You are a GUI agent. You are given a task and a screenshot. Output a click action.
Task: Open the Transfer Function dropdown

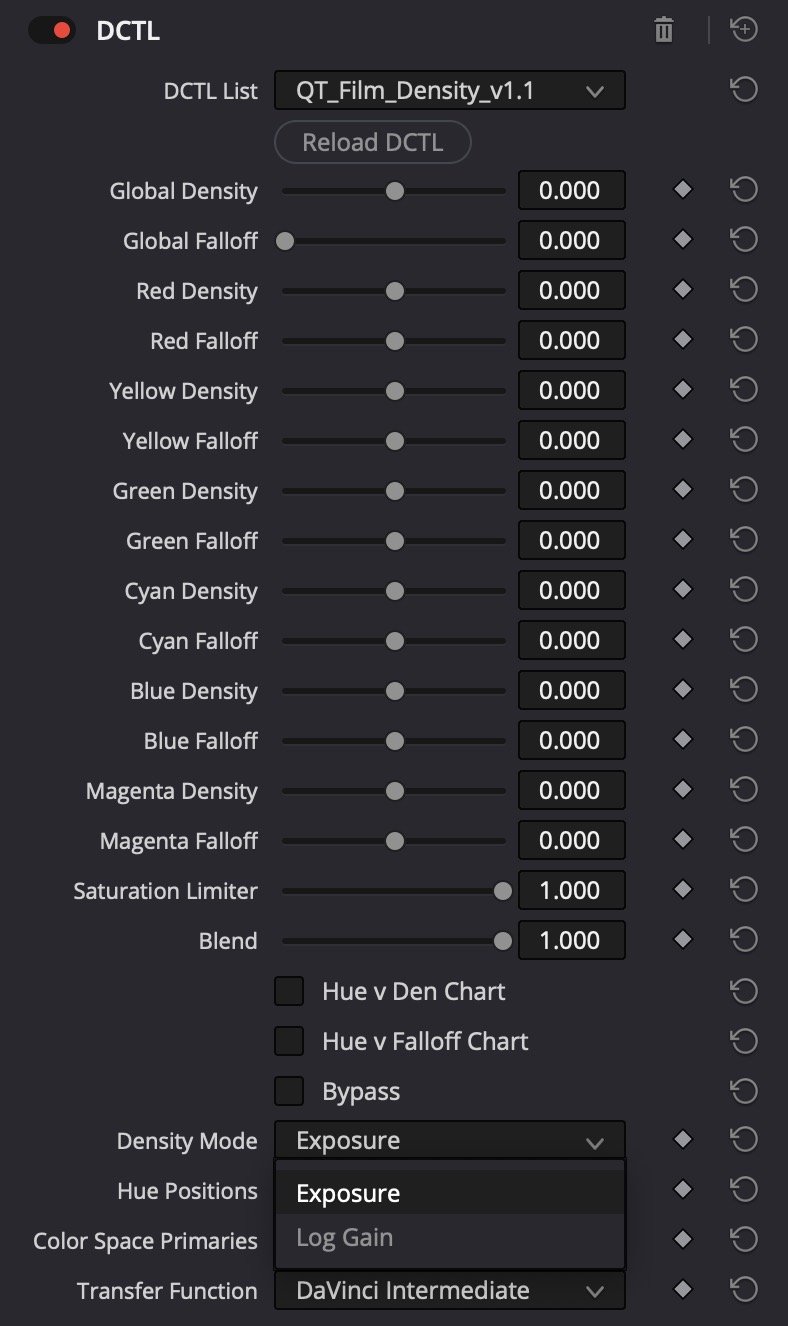click(x=449, y=1290)
